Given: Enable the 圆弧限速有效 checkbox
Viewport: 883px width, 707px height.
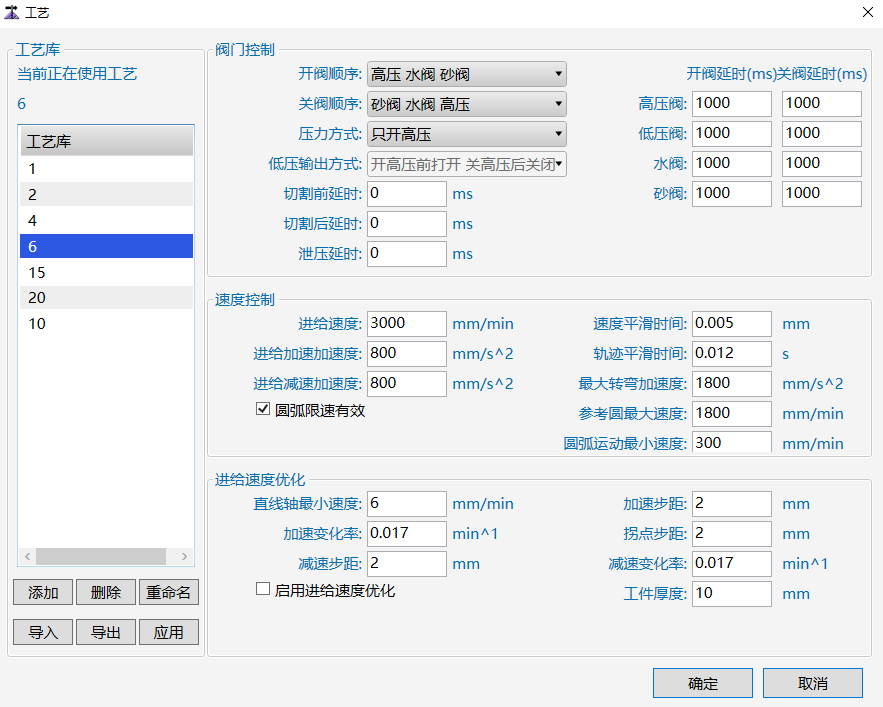Looking at the screenshot, I should (264, 409).
